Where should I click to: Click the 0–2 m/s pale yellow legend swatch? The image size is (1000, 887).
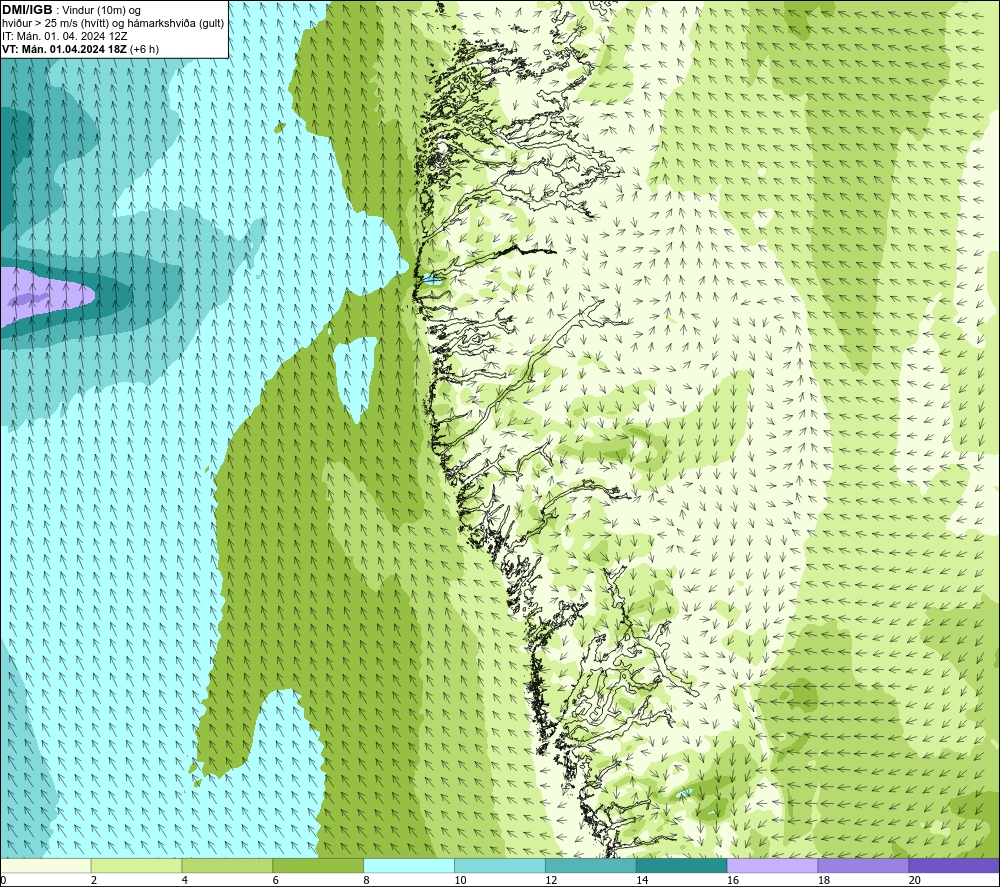point(45,865)
